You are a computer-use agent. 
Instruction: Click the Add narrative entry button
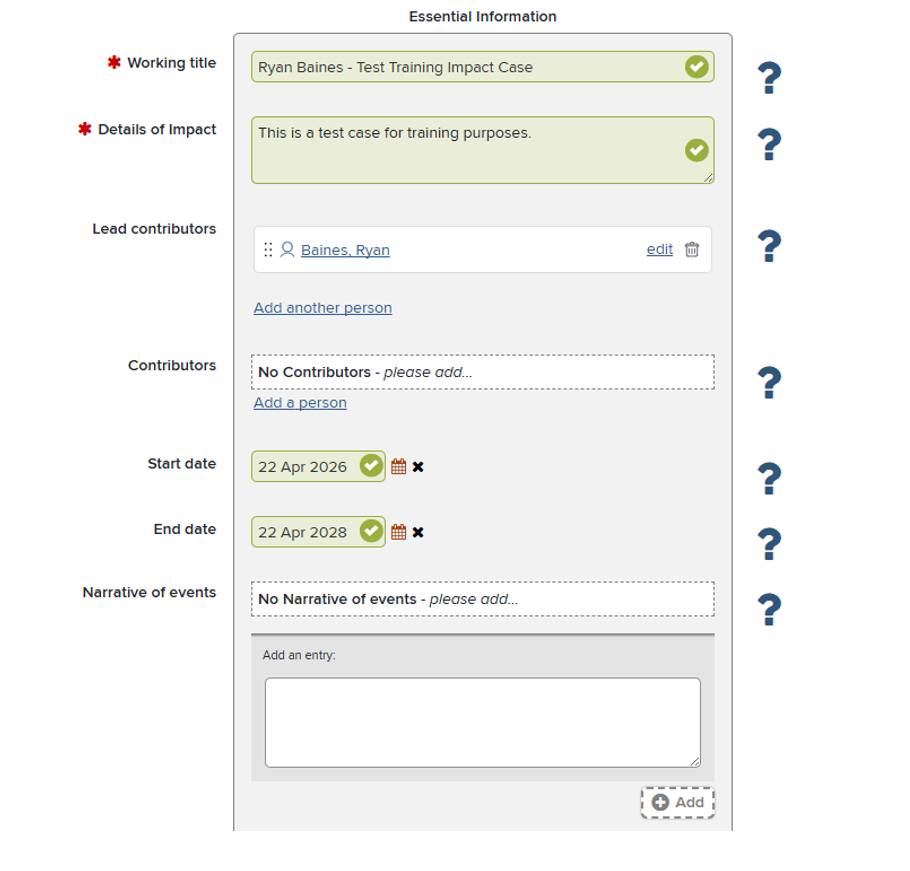click(678, 803)
